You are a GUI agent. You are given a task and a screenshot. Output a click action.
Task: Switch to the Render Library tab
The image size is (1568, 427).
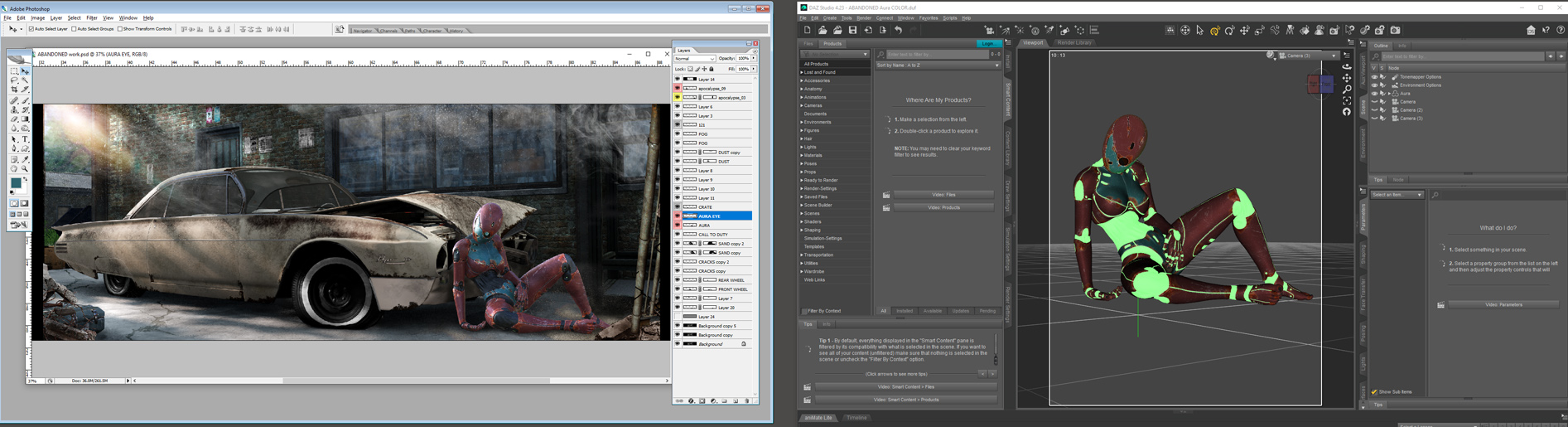point(1074,43)
